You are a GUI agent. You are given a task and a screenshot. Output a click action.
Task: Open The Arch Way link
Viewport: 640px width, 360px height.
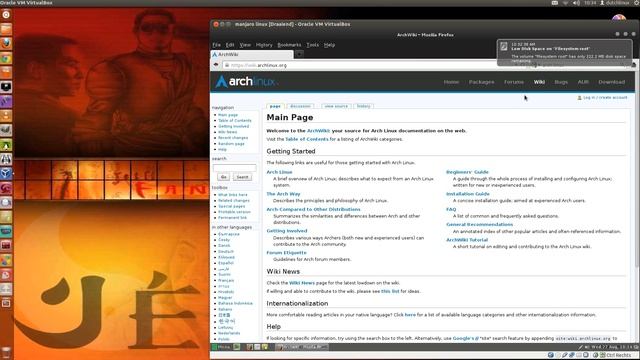pos(283,194)
